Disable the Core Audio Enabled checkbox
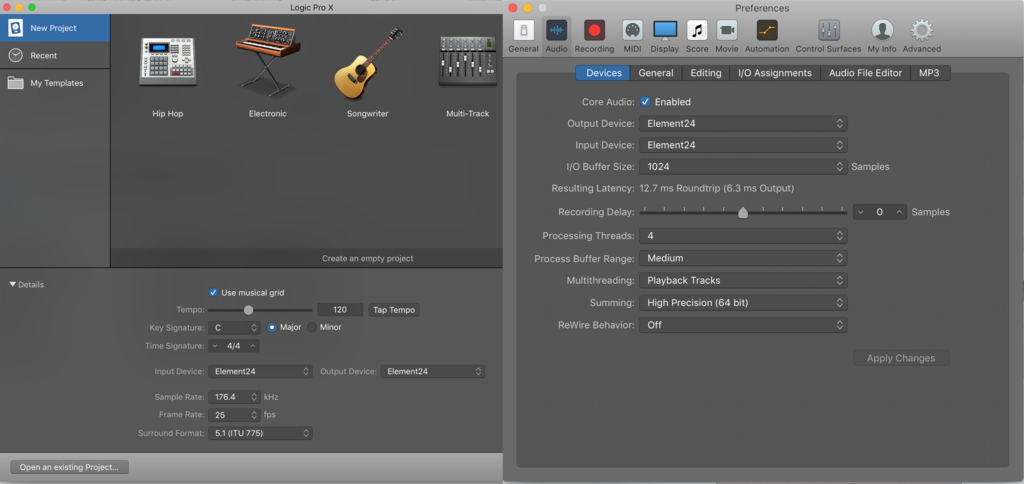Viewport: 1024px width, 484px height. click(645, 102)
